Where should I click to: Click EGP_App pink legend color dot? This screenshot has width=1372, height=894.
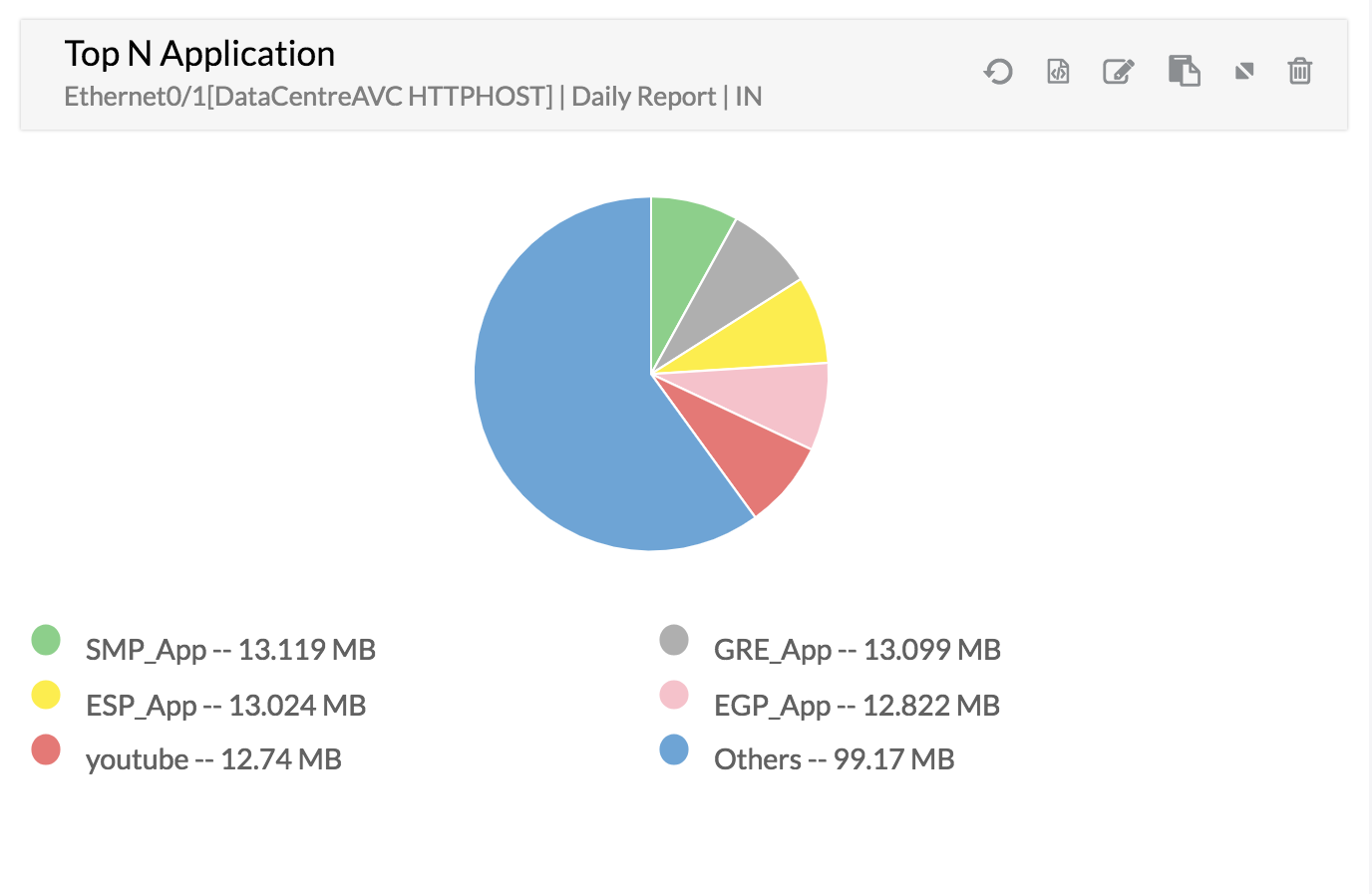coord(674,695)
